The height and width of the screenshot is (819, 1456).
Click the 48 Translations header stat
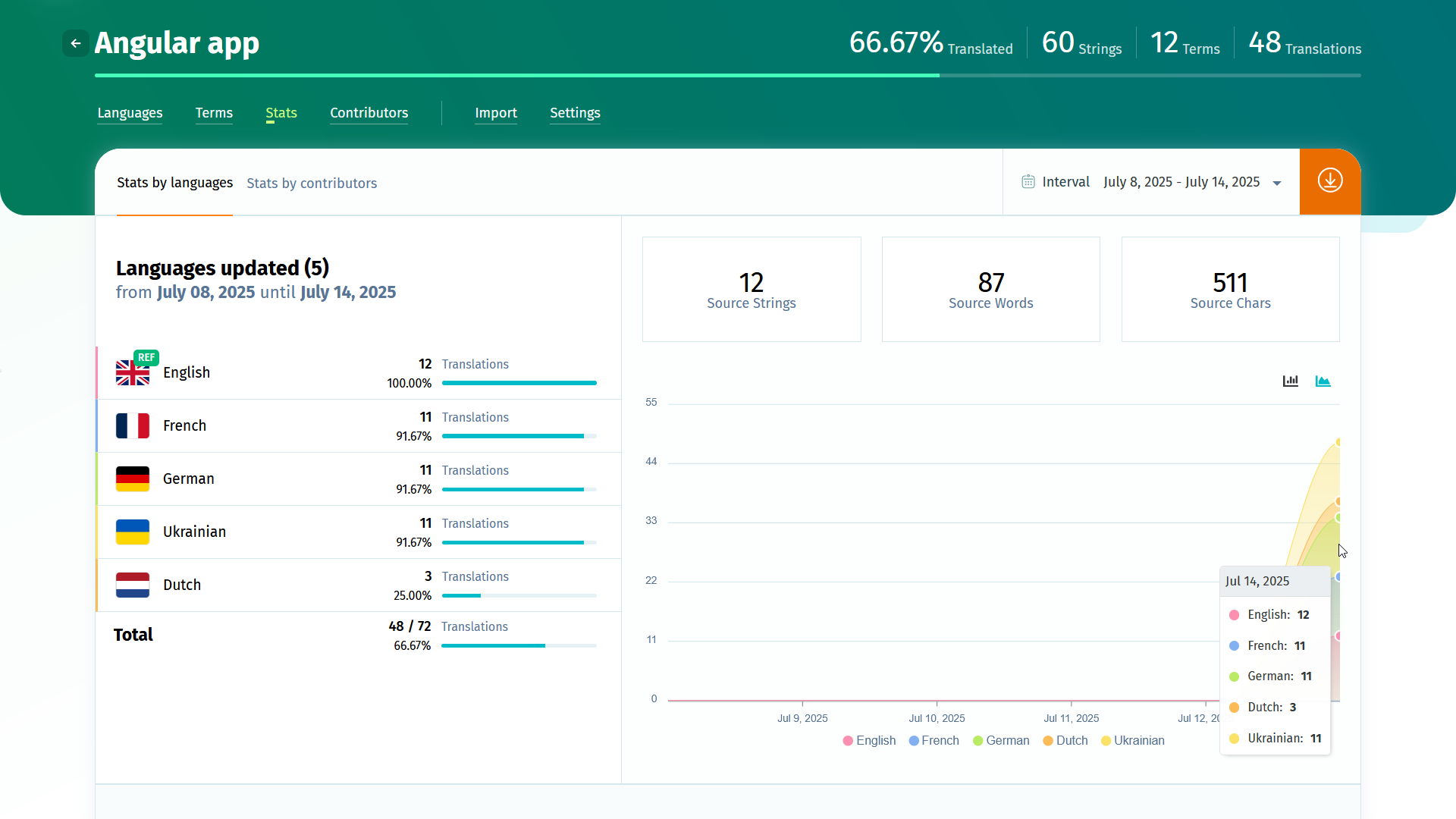[x=1304, y=43]
